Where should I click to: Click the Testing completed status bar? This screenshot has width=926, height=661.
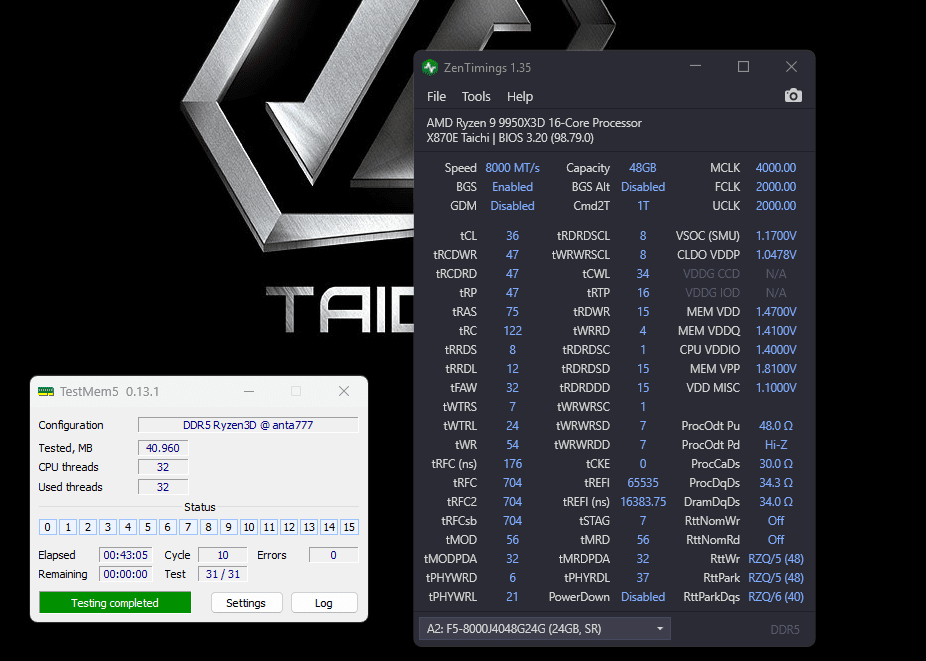click(x=115, y=603)
